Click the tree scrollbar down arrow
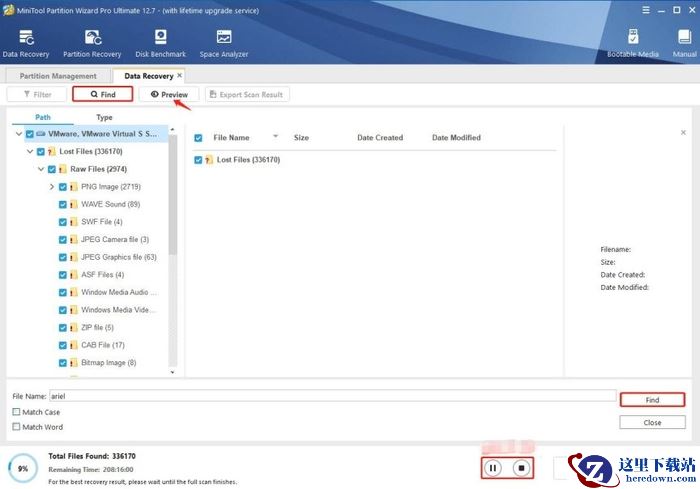The image size is (700, 489). tap(172, 372)
